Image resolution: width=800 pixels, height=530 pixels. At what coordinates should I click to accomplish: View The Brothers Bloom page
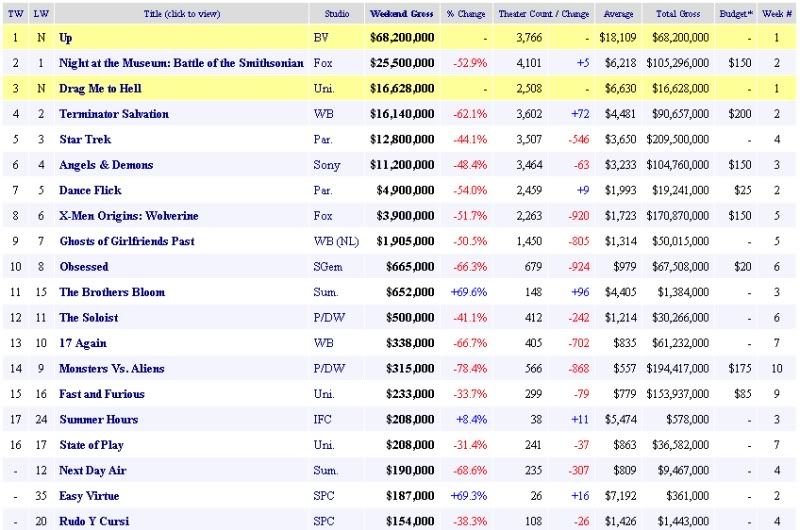click(112, 292)
